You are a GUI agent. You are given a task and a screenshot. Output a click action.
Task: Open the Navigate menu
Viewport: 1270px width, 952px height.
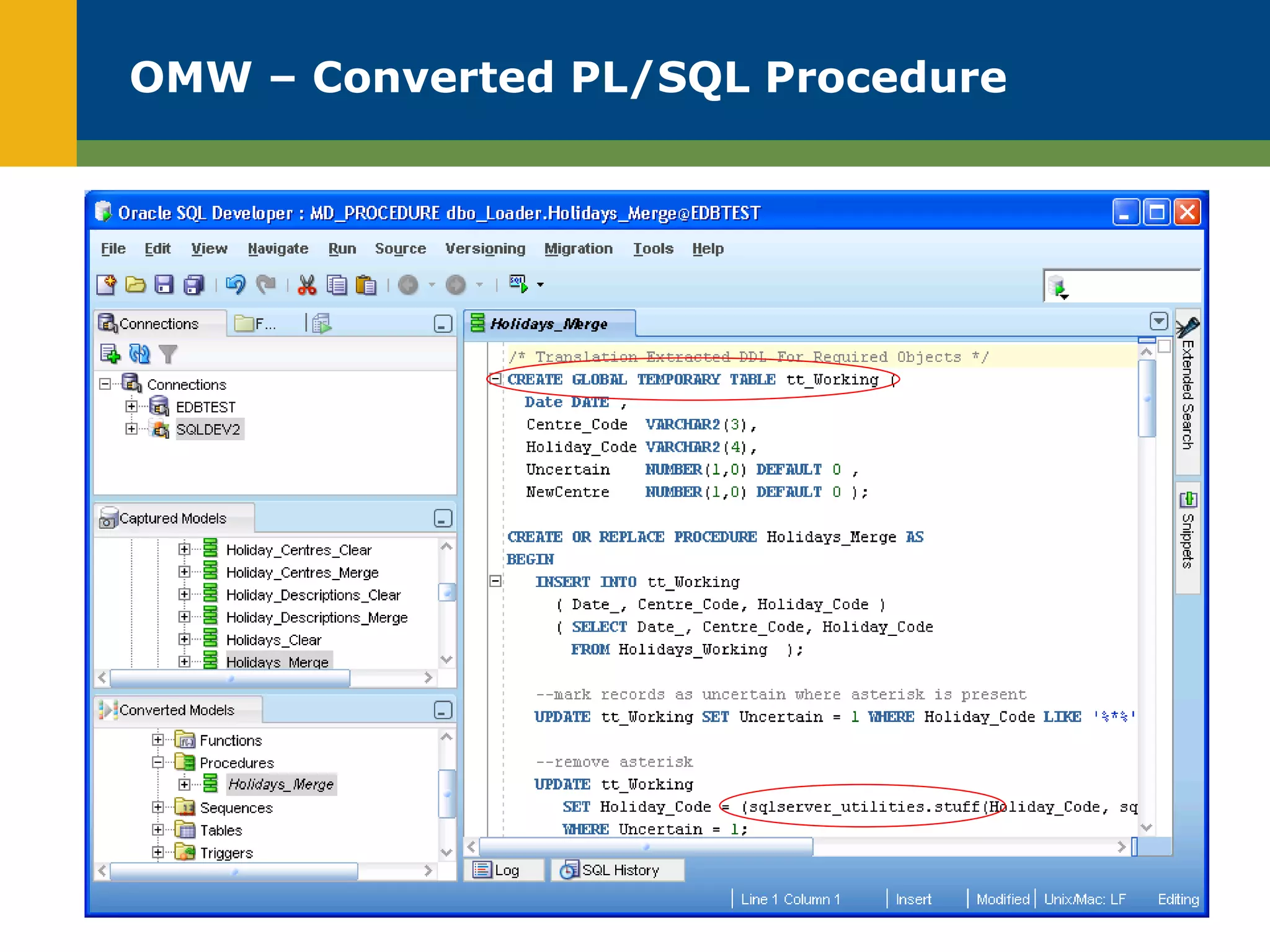pyautogui.click(x=278, y=249)
